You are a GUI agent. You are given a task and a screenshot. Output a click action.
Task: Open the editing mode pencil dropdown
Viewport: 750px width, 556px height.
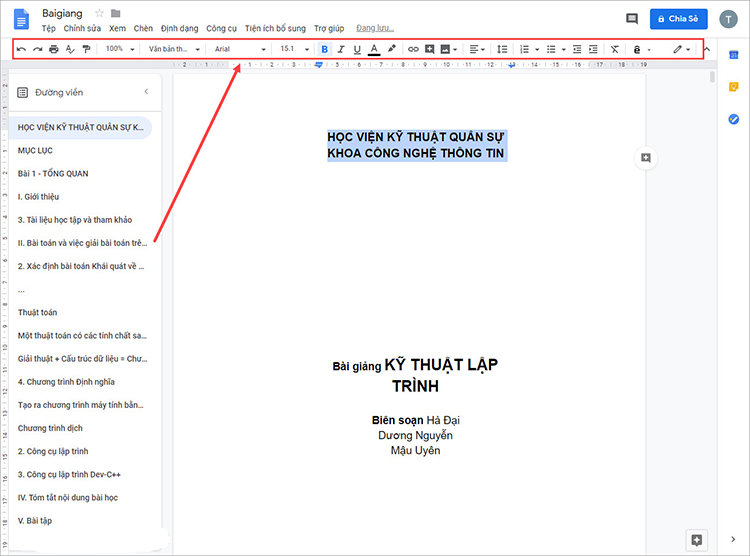click(x=682, y=49)
